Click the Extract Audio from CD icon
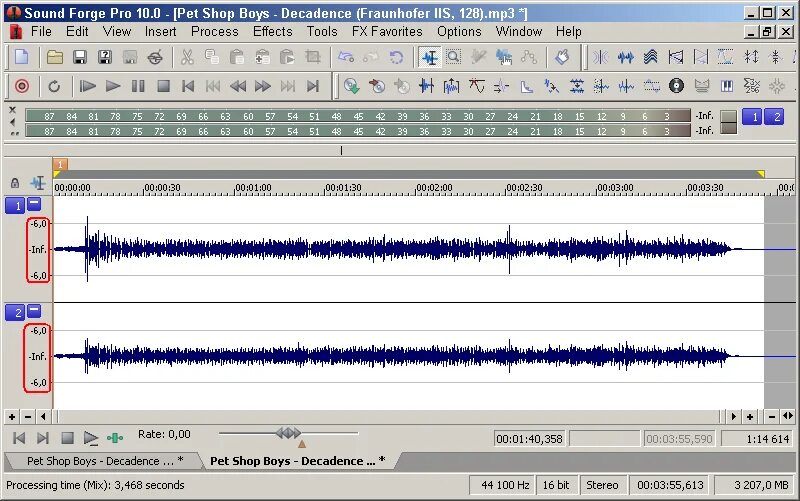 (x=352, y=86)
